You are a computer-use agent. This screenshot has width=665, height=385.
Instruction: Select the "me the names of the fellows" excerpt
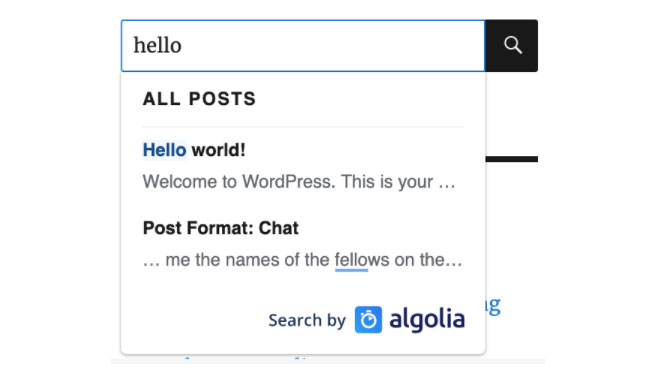pyautogui.click(x=302, y=259)
